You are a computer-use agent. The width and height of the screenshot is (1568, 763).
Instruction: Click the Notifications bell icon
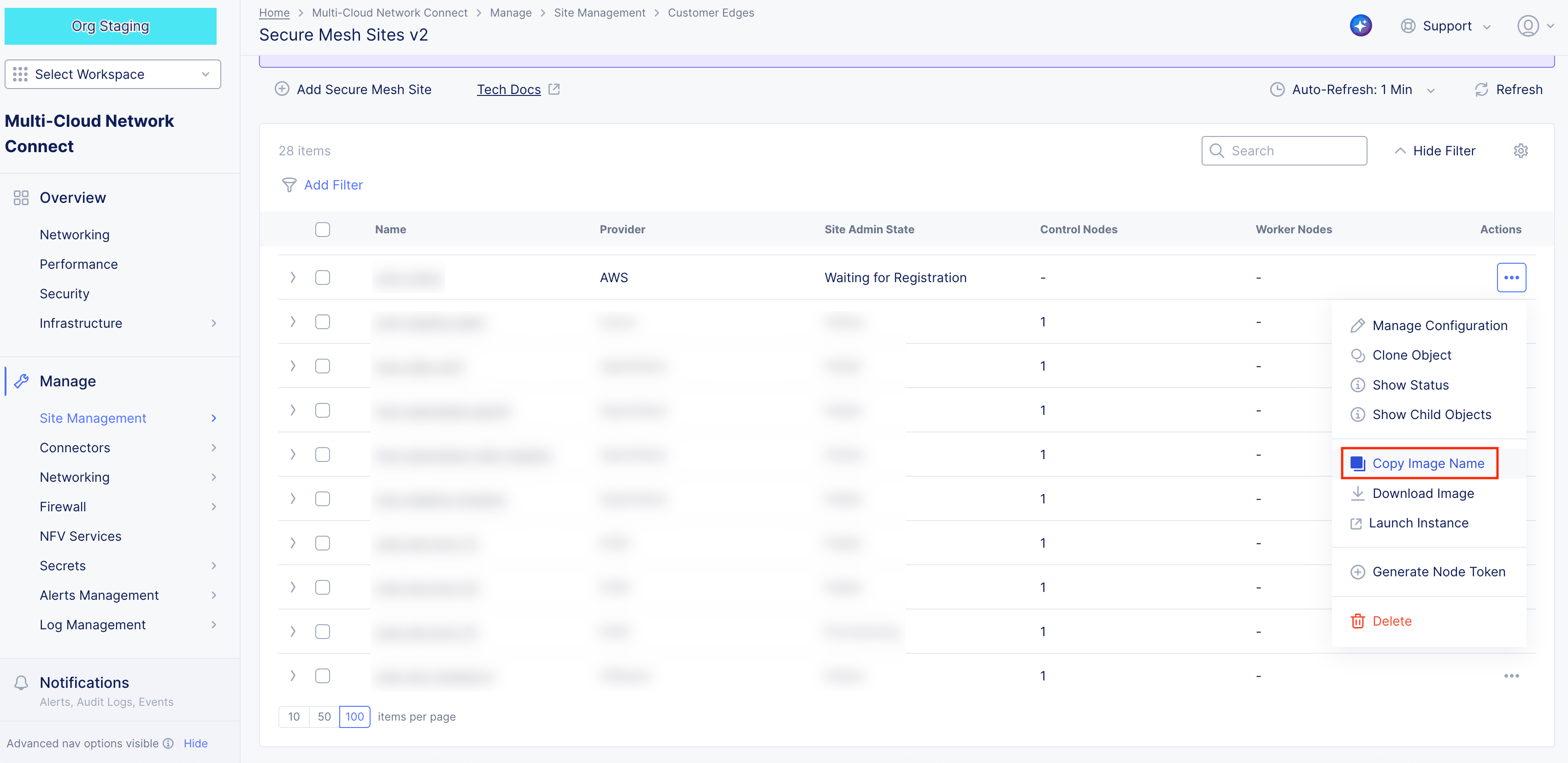coord(21,682)
